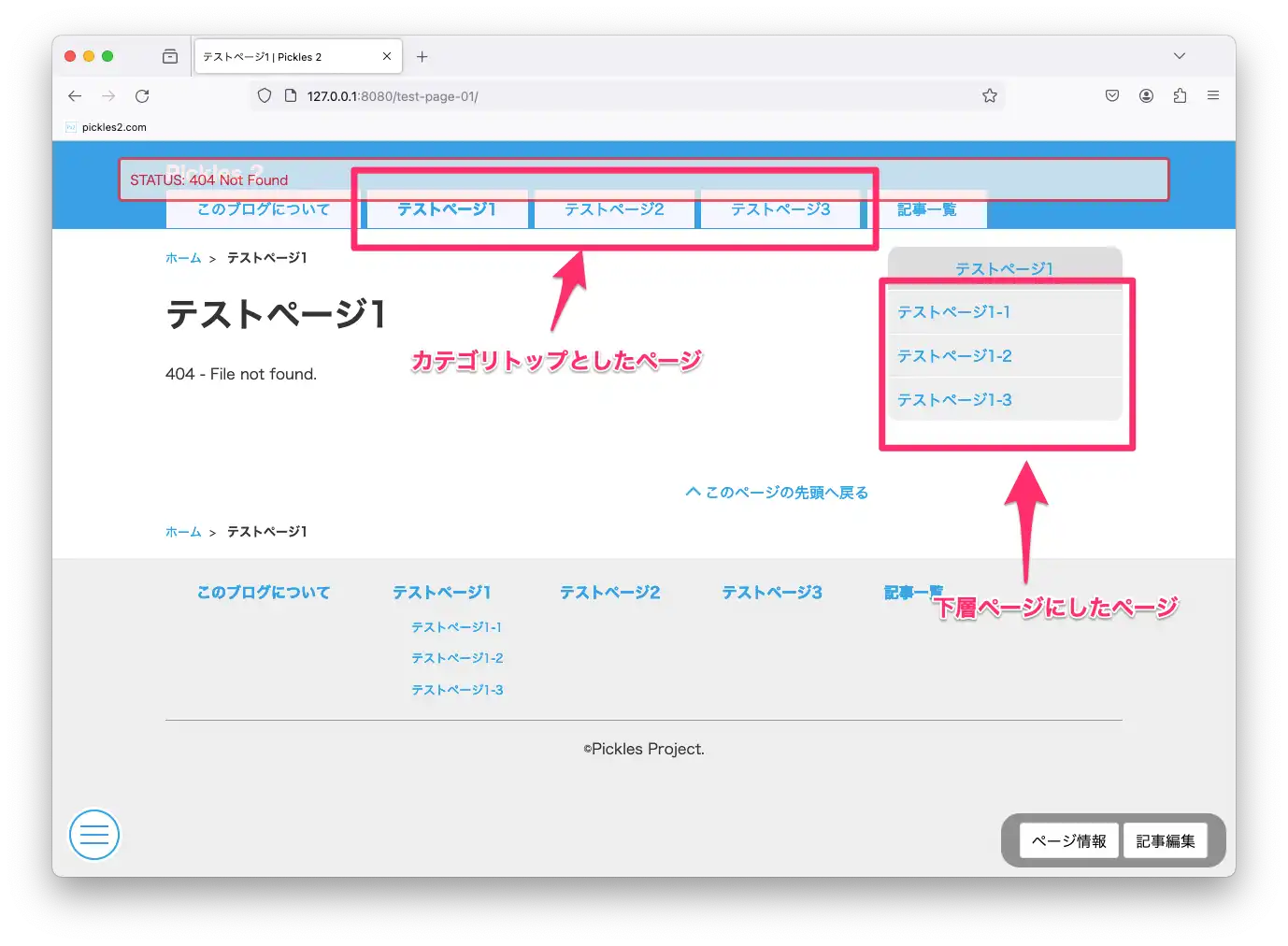Bookmark this page with the star icon
The width and height of the screenshot is (1288, 946).
point(989,95)
